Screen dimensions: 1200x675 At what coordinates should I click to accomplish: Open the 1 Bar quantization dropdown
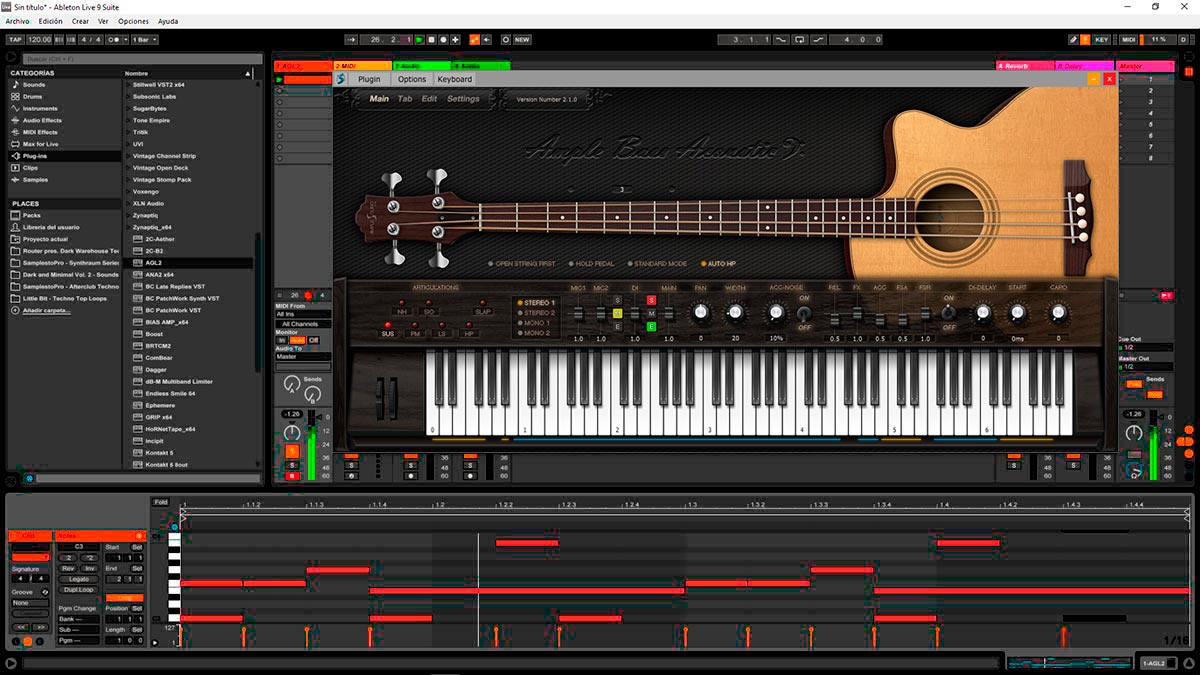pyautogui.click(x=143, y=39)
